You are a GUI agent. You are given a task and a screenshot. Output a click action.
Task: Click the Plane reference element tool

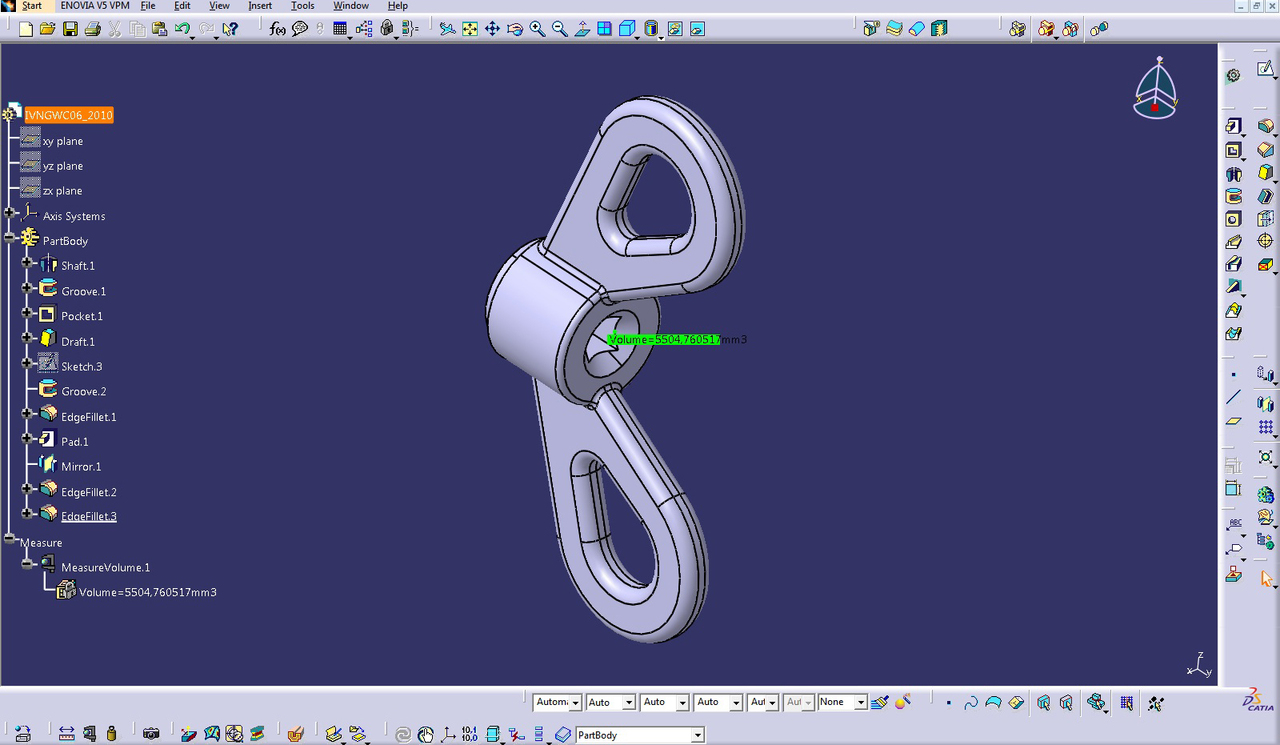click(x=1233, y=421)
